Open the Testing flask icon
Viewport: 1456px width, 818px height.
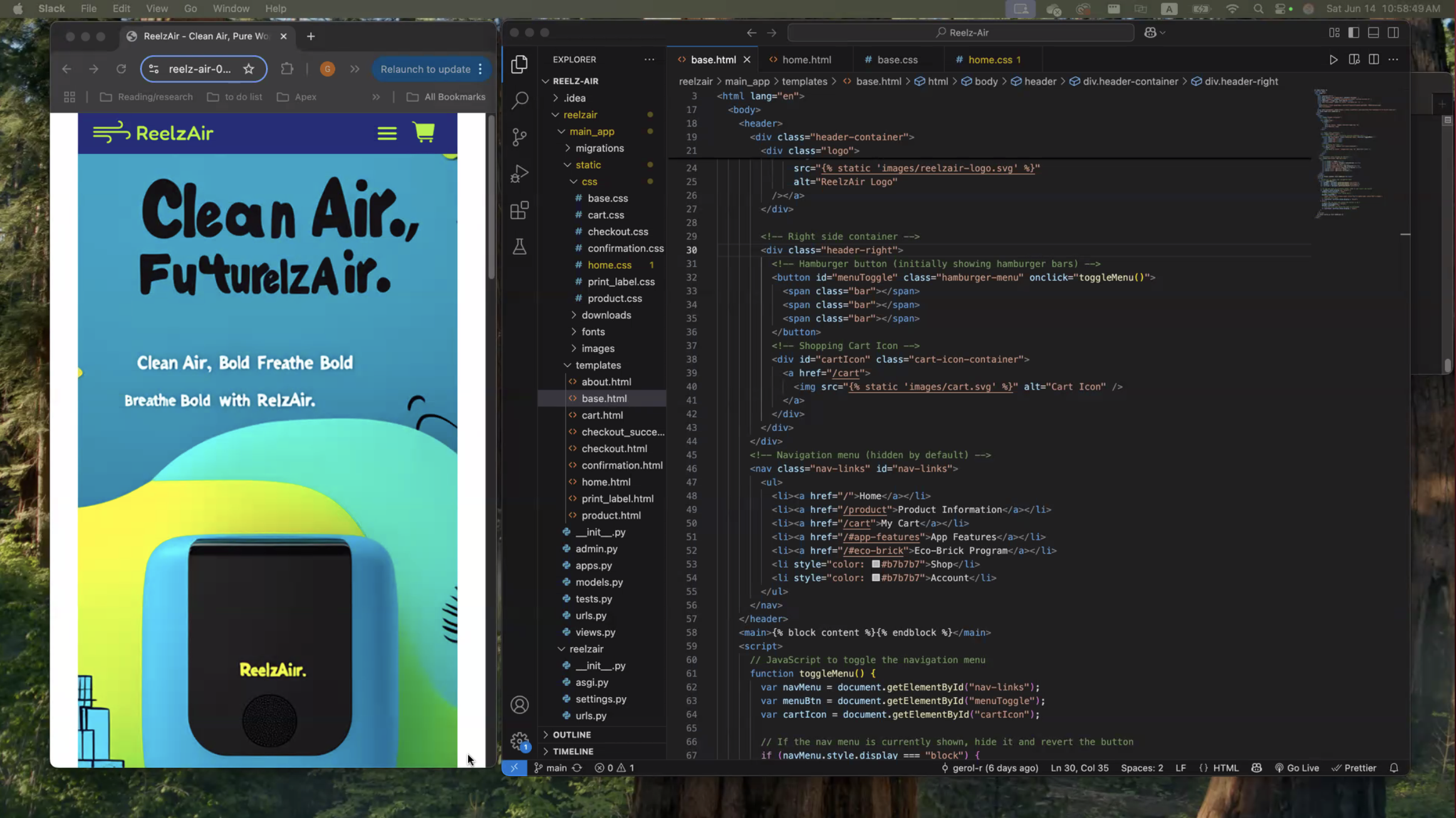[519, 247]
